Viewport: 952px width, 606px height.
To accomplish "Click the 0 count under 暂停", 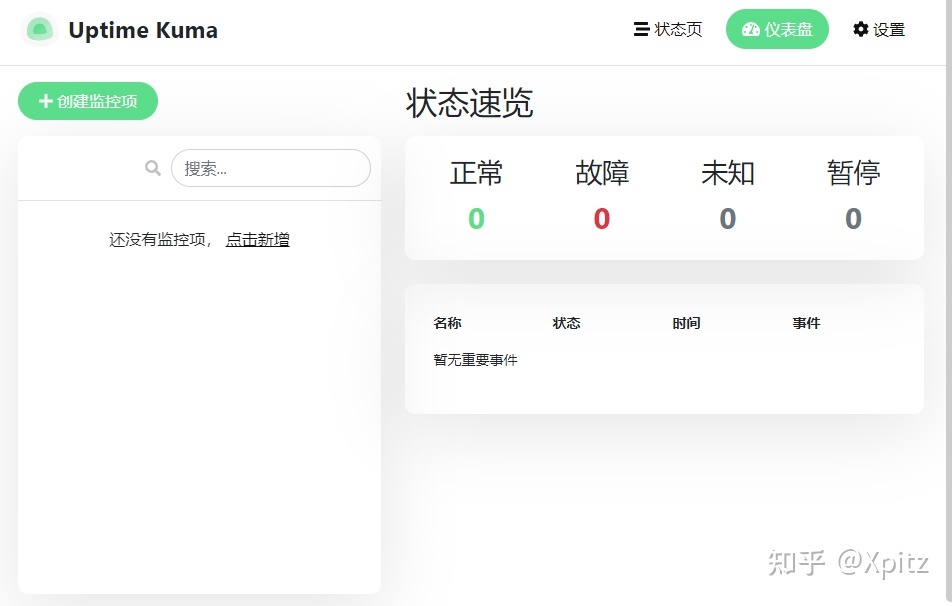I will (x=853, y=219).
